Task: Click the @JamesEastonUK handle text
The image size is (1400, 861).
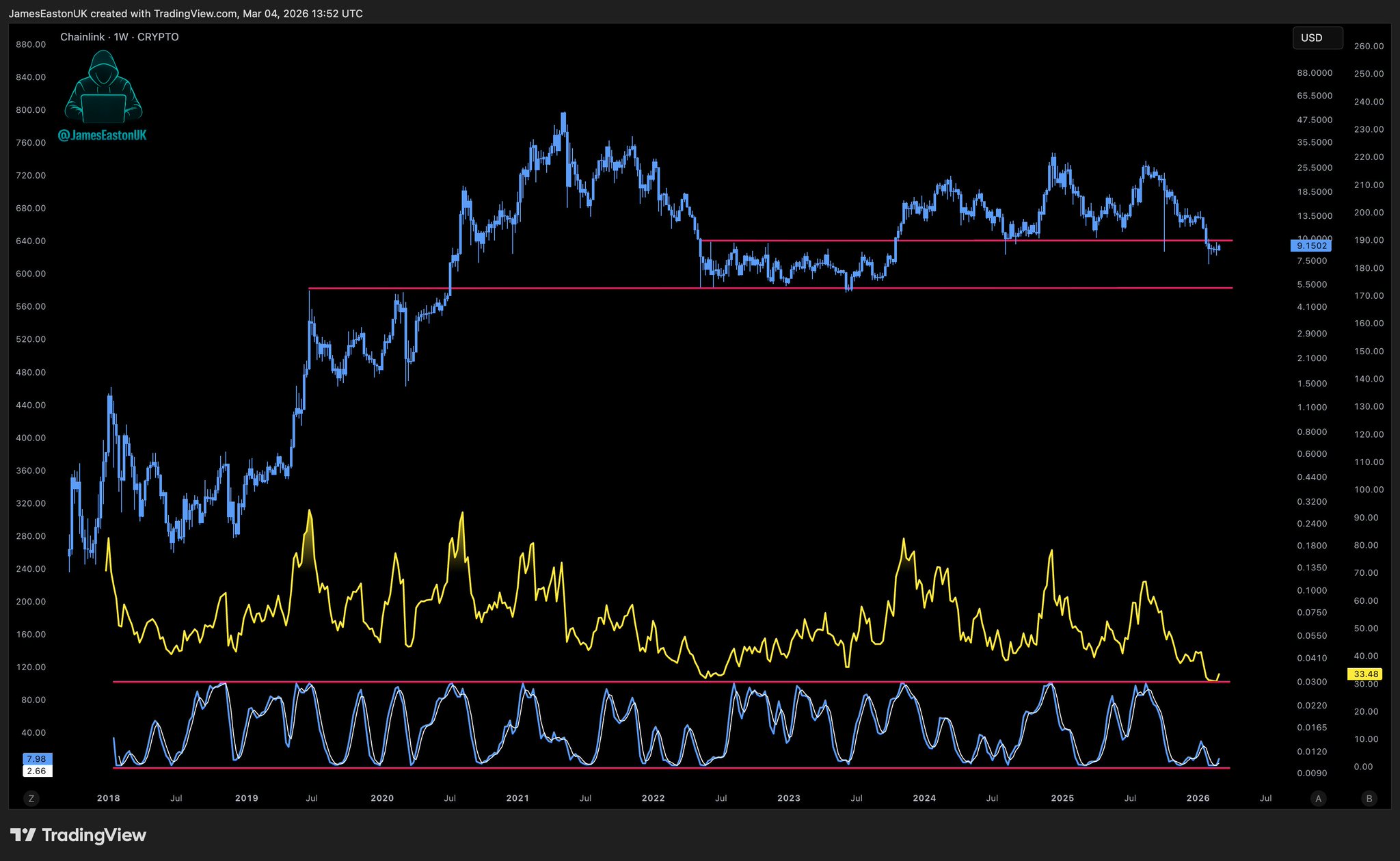Action: pos(103,135)
